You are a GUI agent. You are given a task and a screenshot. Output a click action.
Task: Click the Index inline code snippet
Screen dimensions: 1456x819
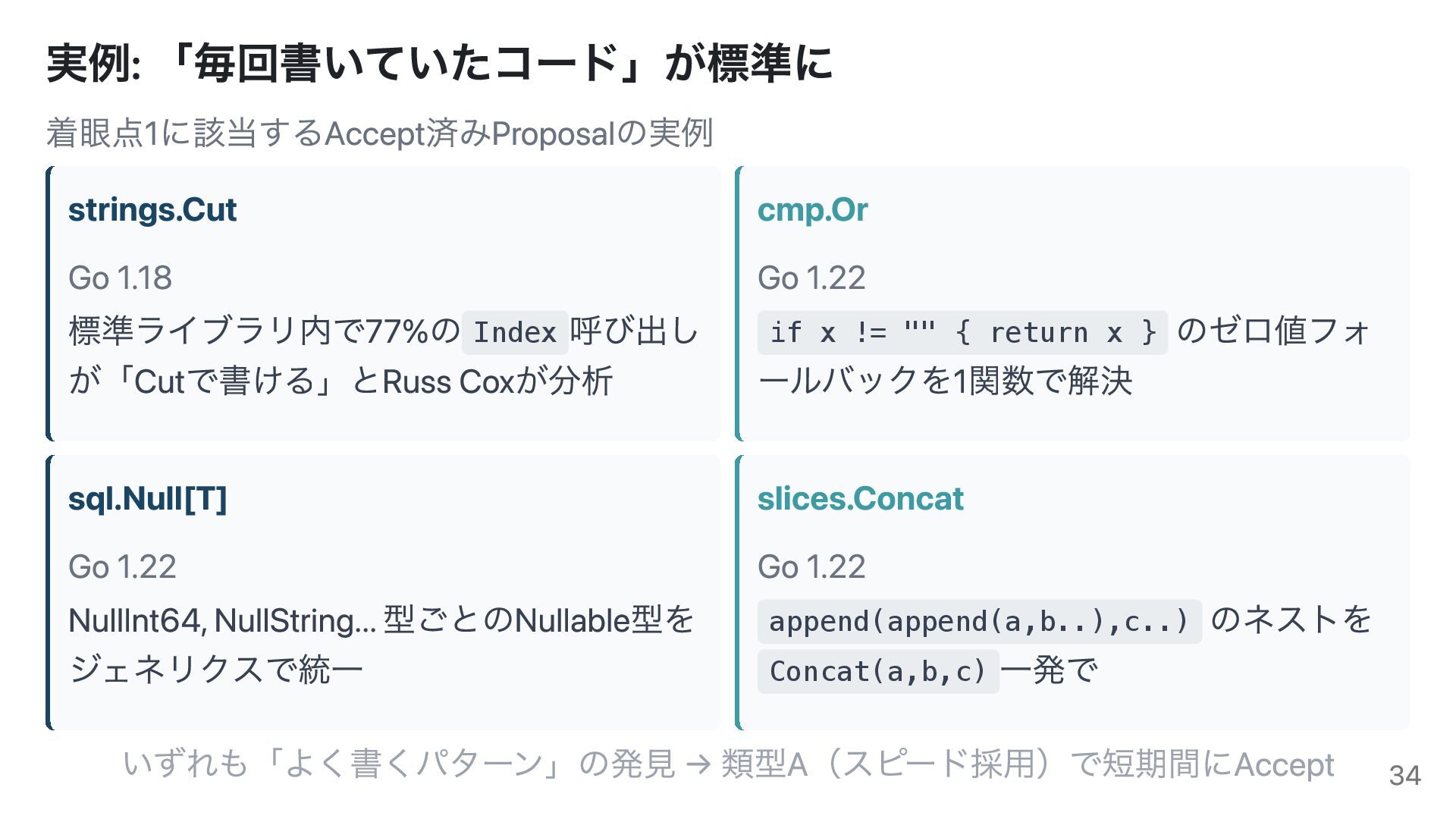pyautogui.click(x=515, y=333)
